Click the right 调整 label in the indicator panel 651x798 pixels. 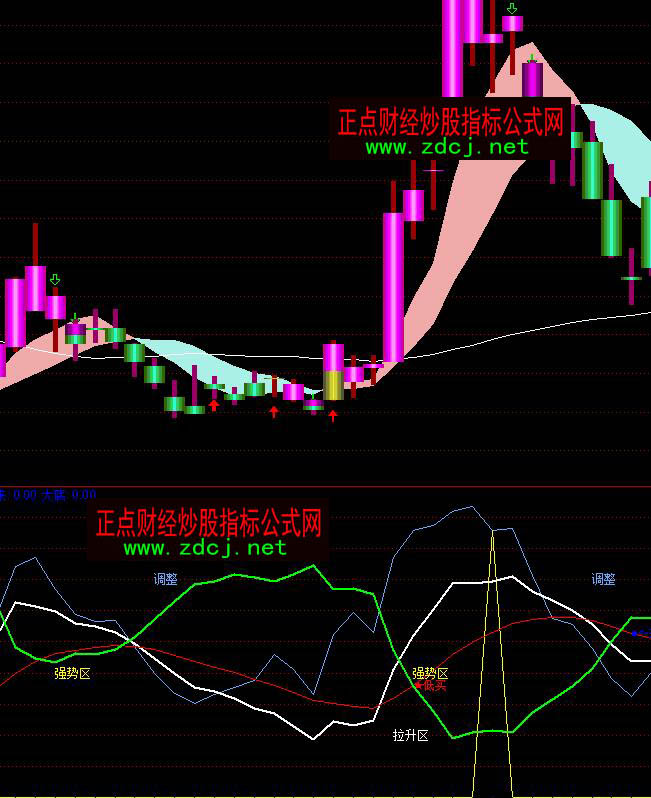click(603, 579)
